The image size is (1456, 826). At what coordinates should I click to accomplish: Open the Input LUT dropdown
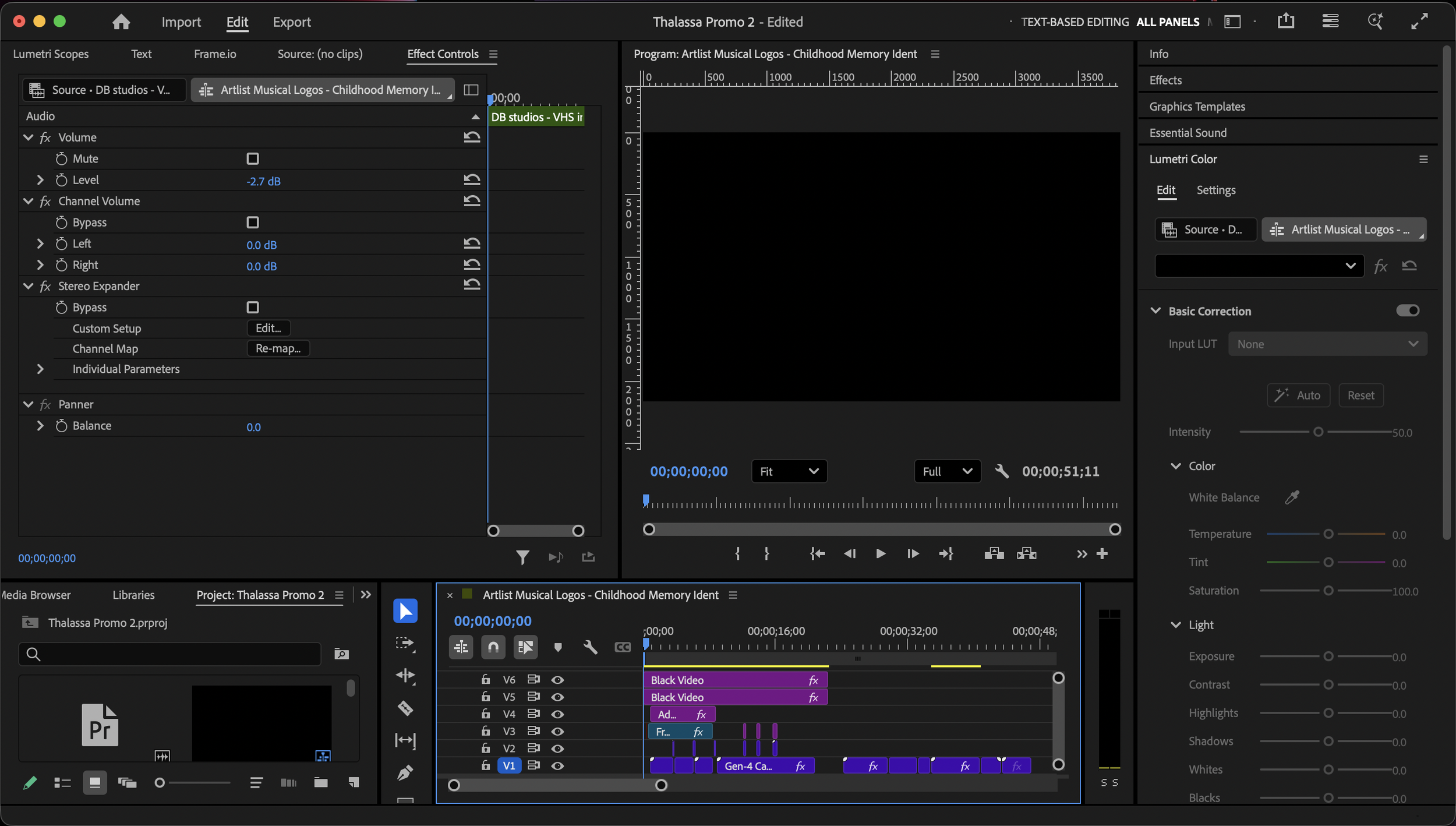tap(1327, 344)
